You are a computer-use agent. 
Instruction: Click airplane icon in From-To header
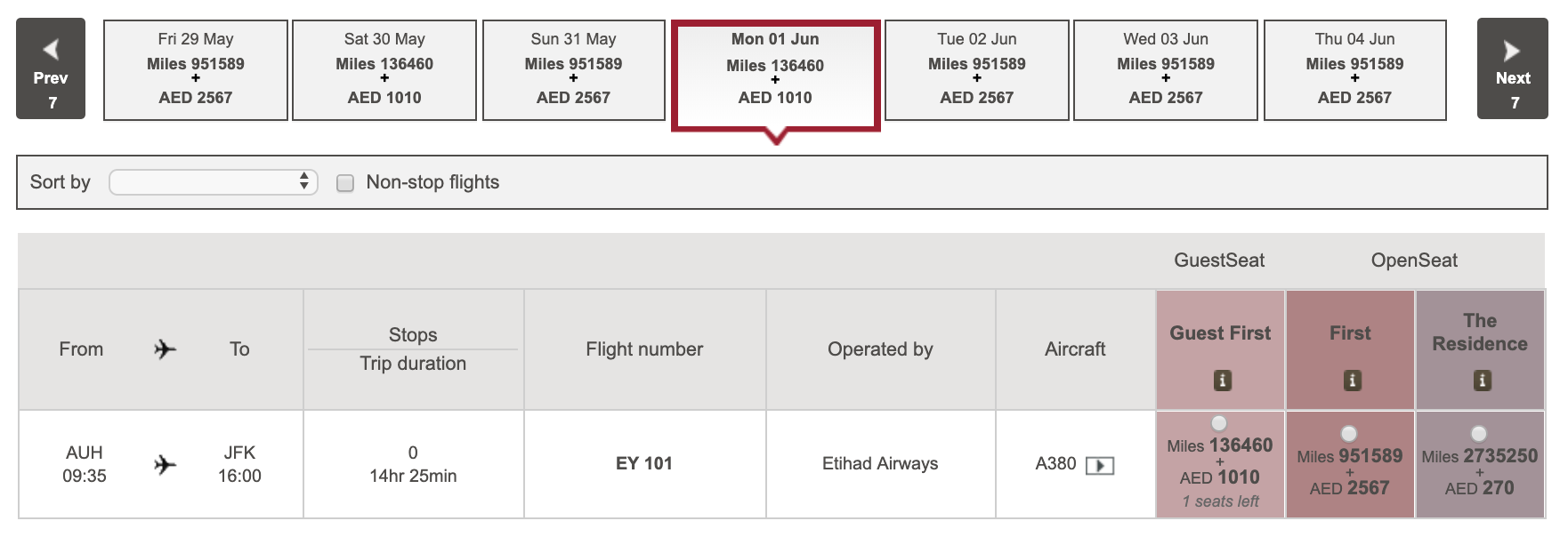[x=165, y=349]
